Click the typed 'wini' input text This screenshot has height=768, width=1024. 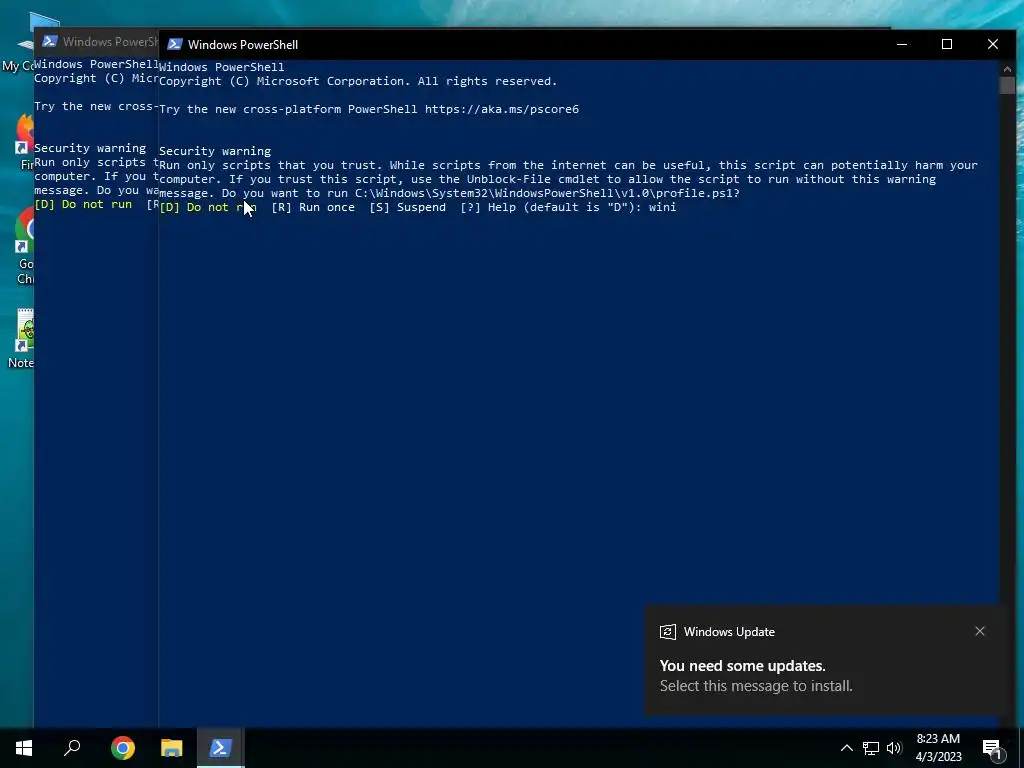click(x=662, y=207)
